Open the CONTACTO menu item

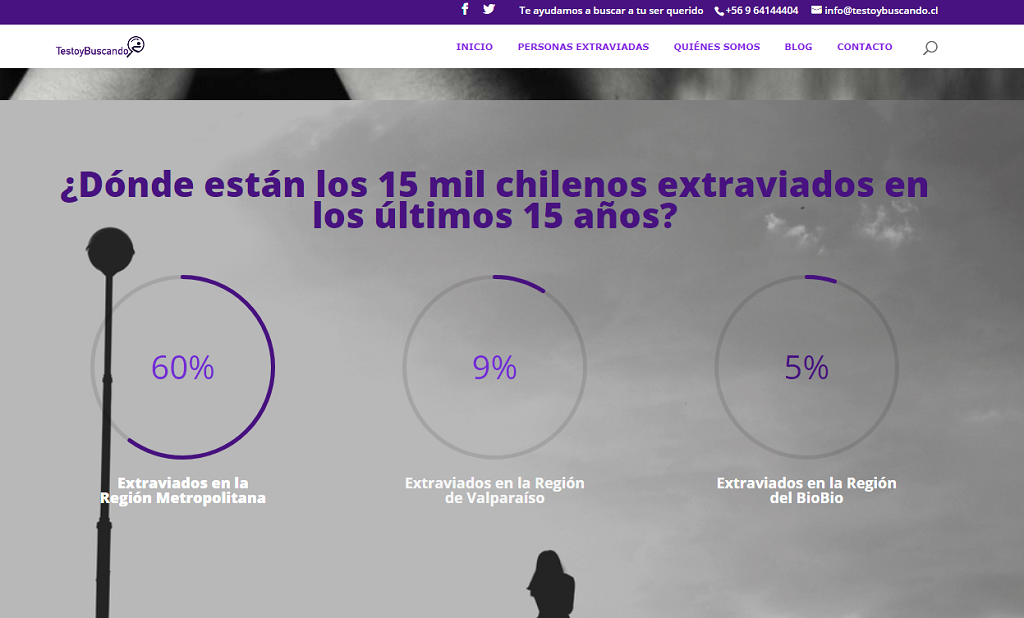coord(865,47)
